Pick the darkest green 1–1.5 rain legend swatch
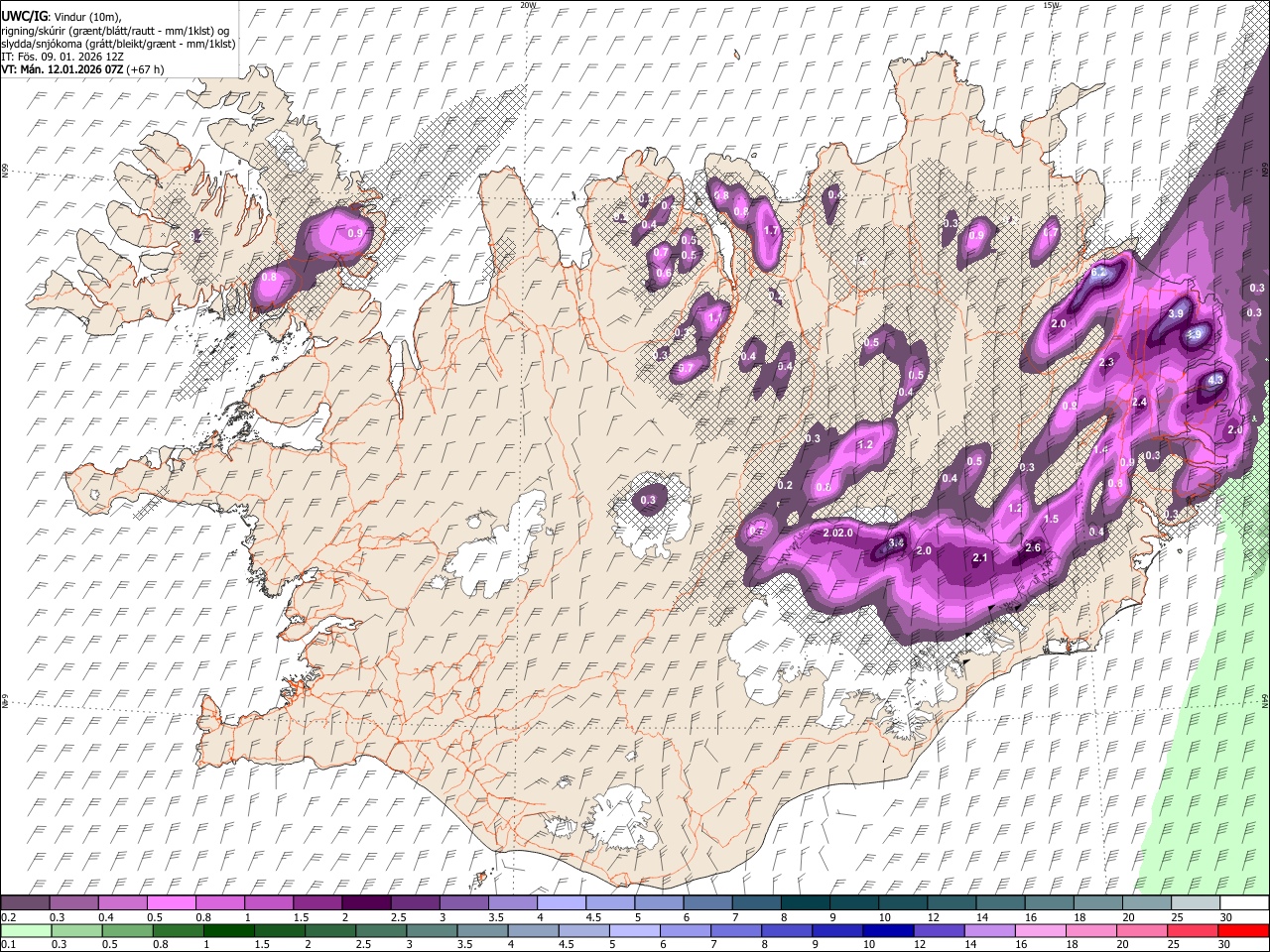This screenshot has height=952, width=1270. point(228,930)
